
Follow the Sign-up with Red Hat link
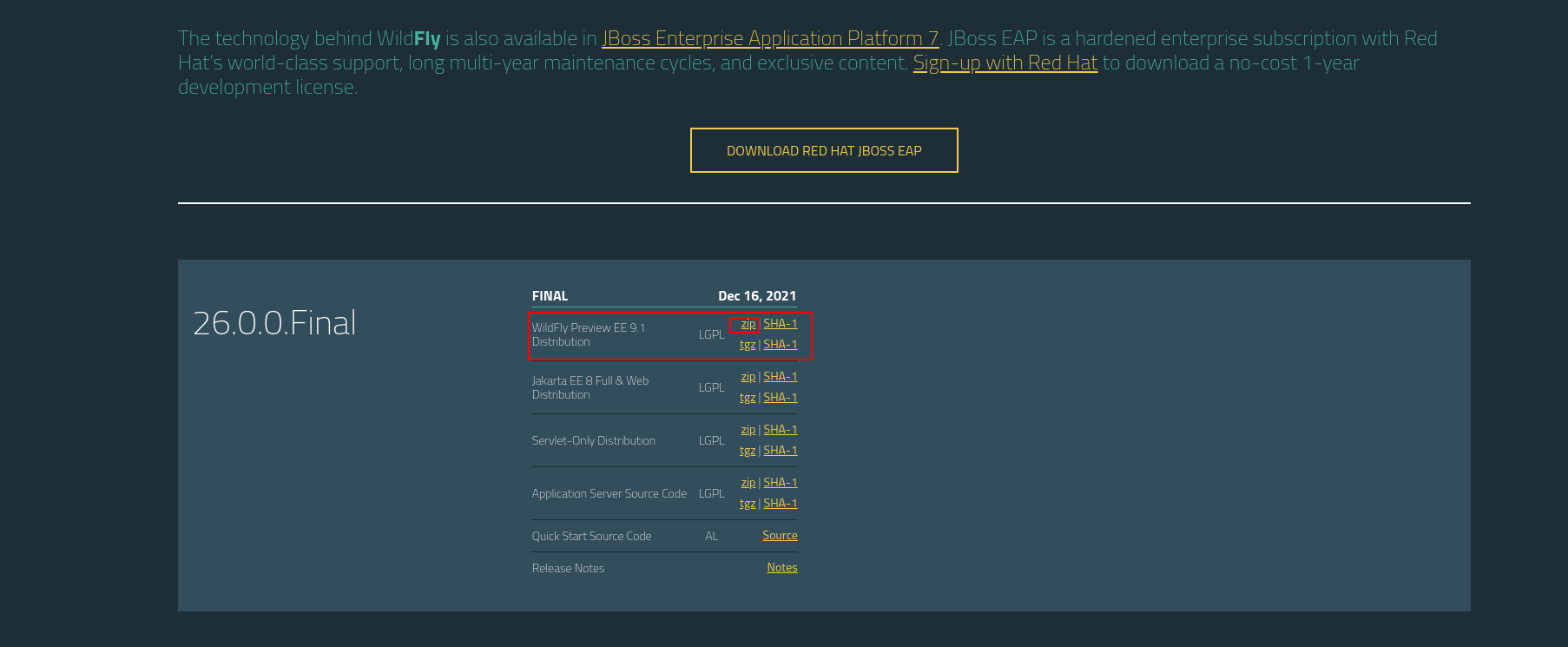coord(1005,63)
